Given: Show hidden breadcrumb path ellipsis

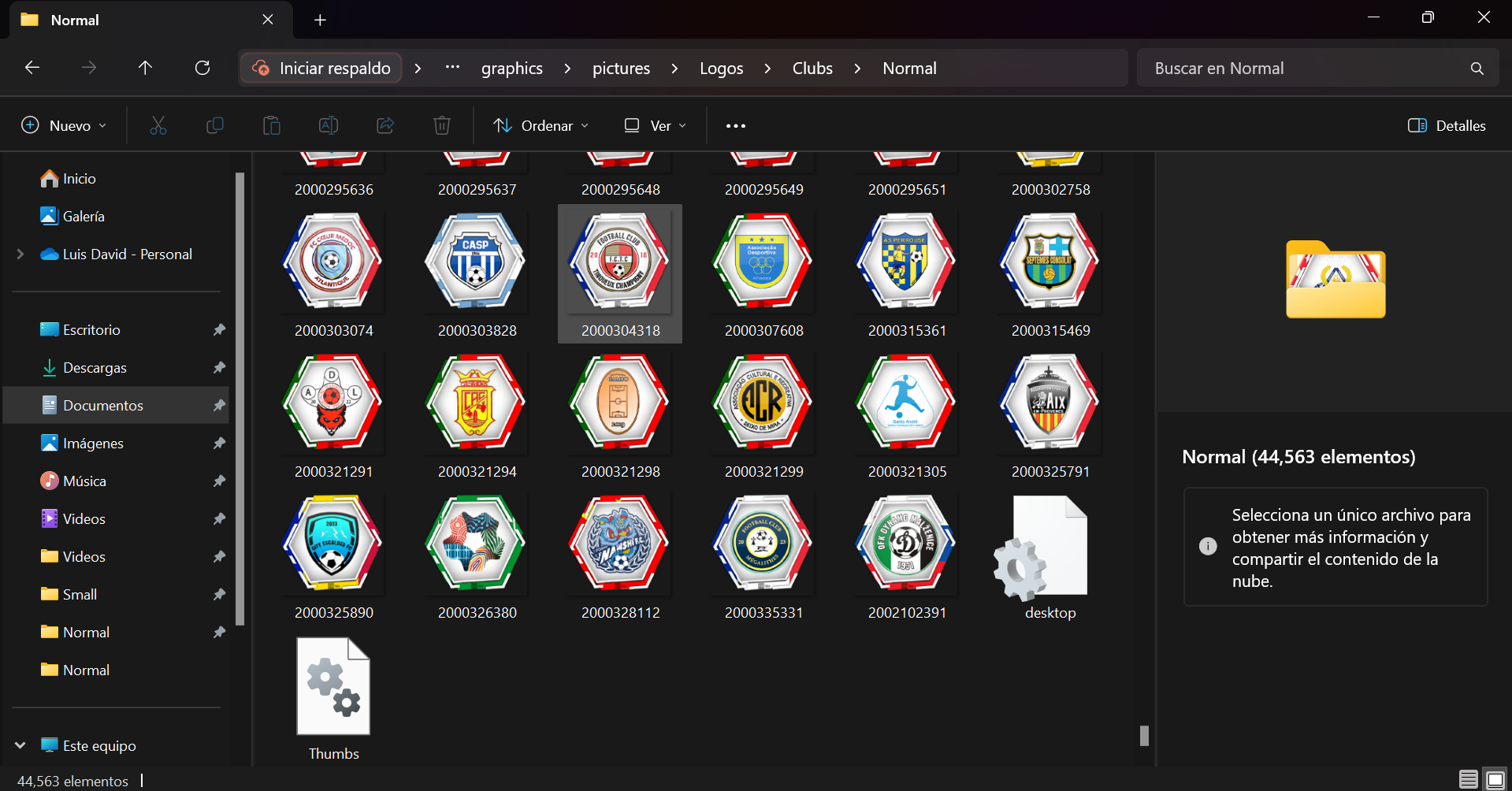Looking at the screenshot, I should click(452, 67).
